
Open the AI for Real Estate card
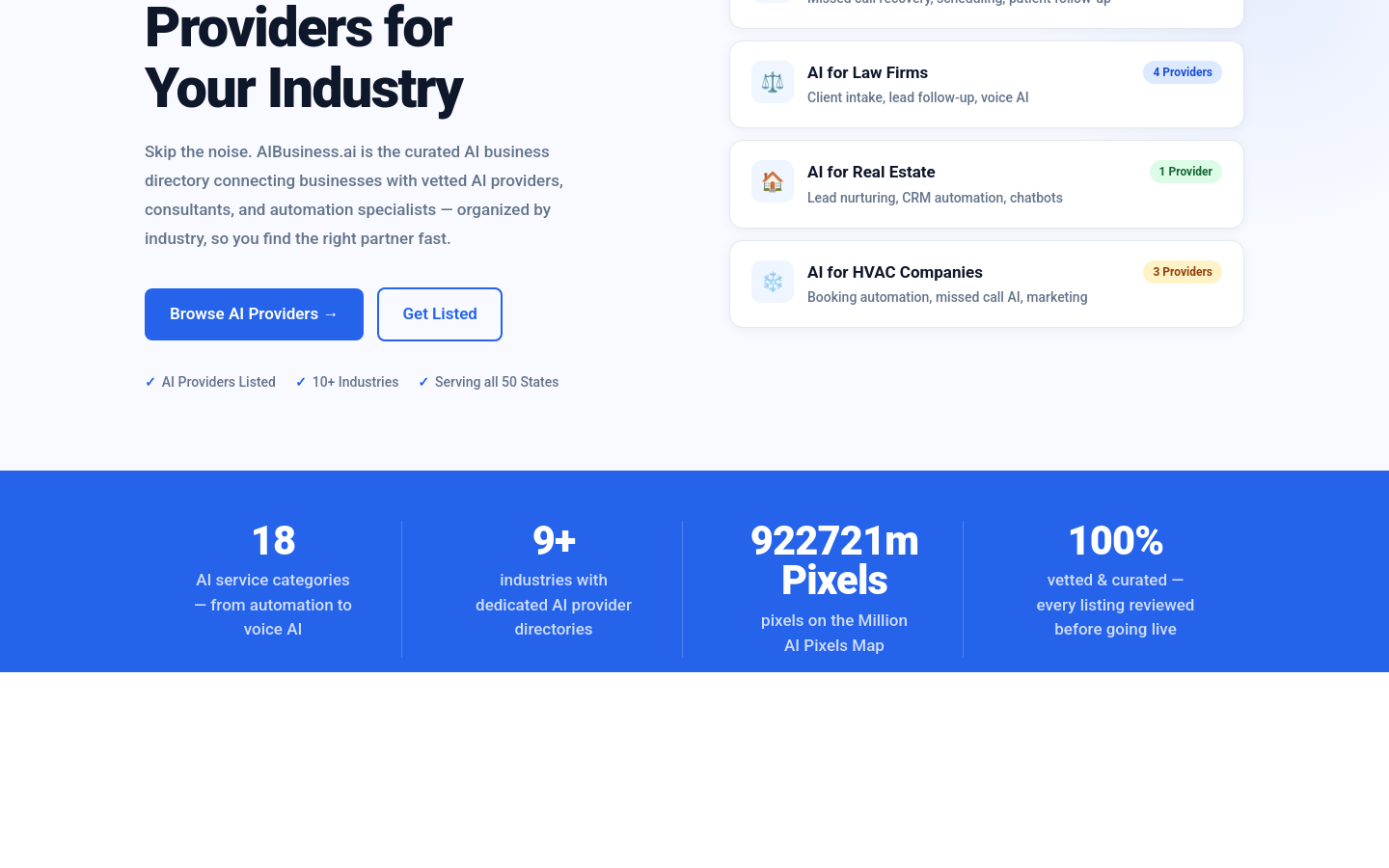(987, 184)
